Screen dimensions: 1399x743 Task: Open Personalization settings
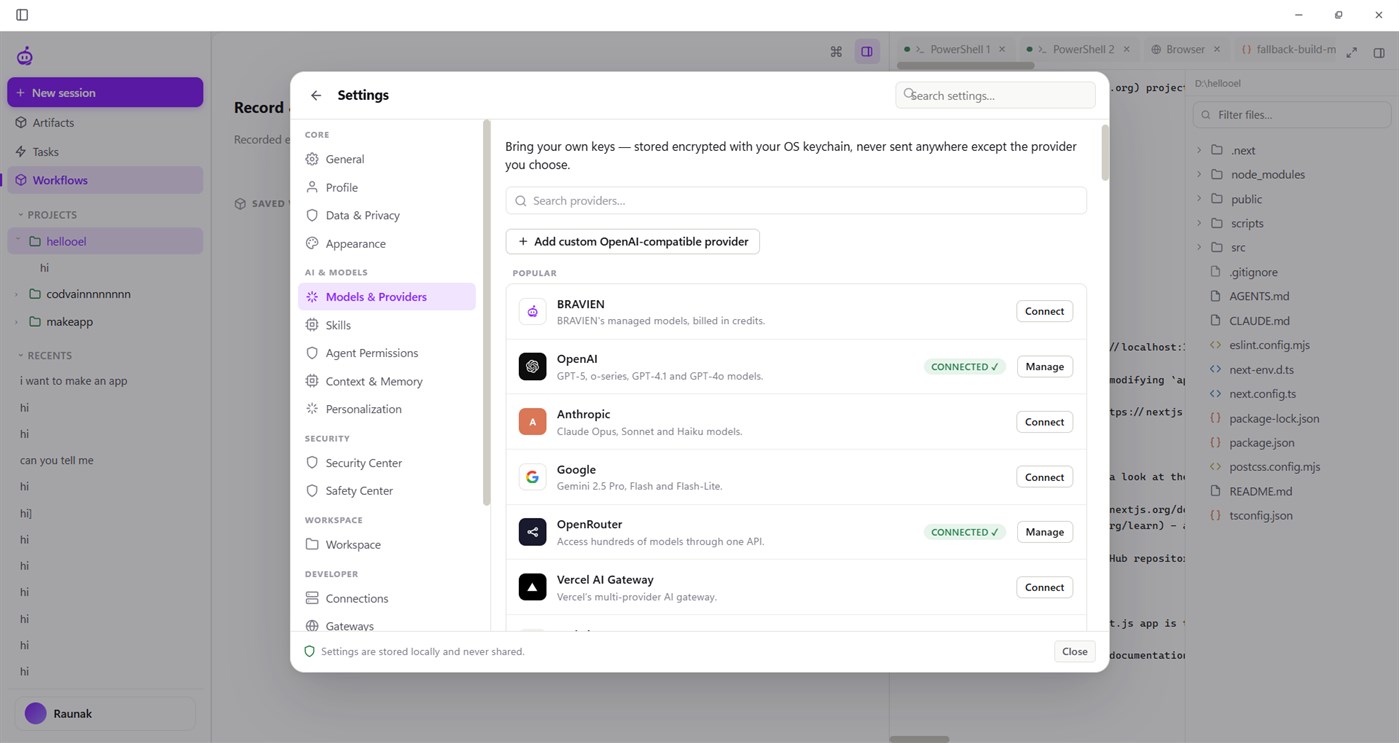coord(387,409)
